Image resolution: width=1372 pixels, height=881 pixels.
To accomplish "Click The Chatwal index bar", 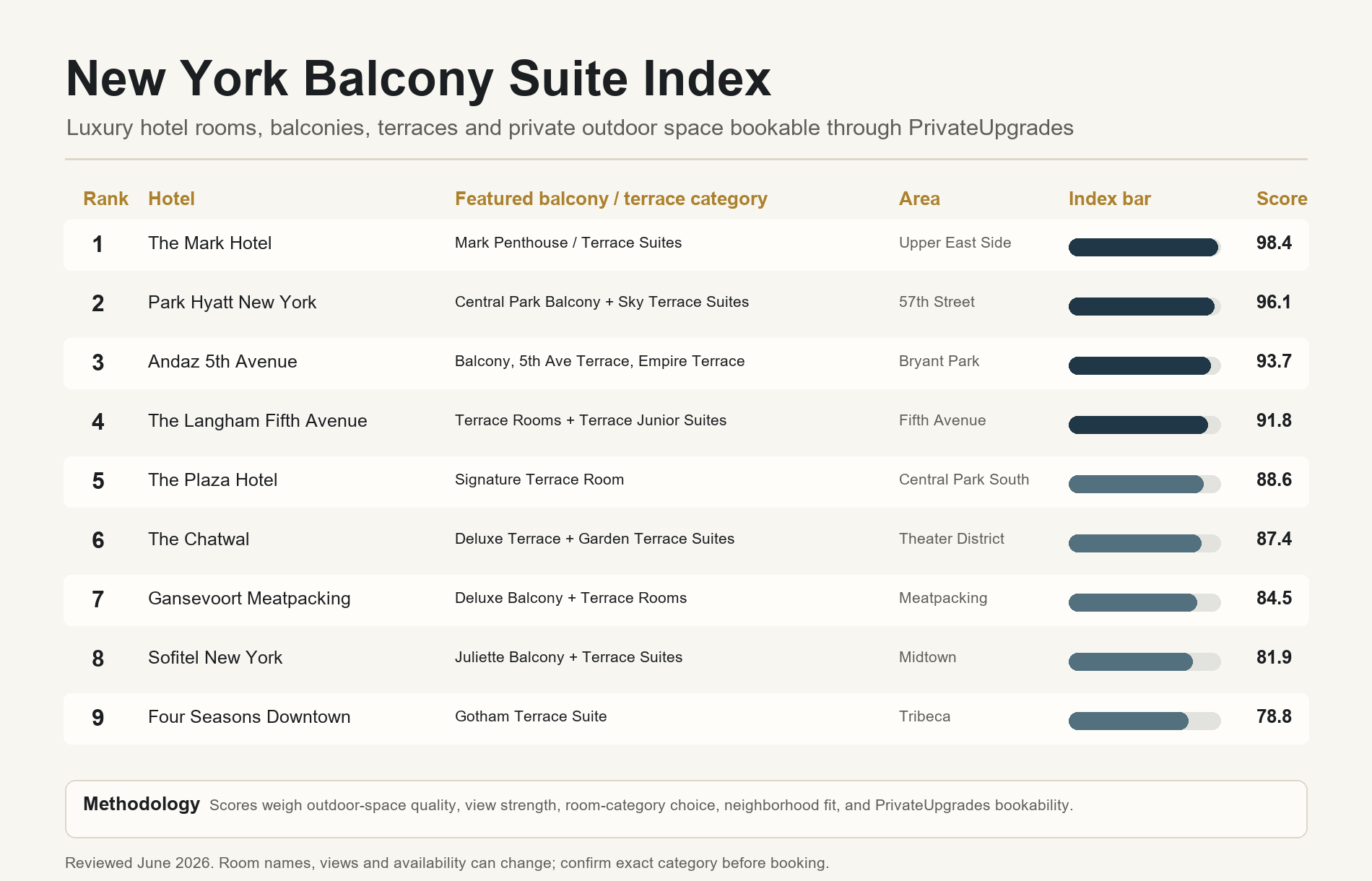I will tap(1145, 544).
